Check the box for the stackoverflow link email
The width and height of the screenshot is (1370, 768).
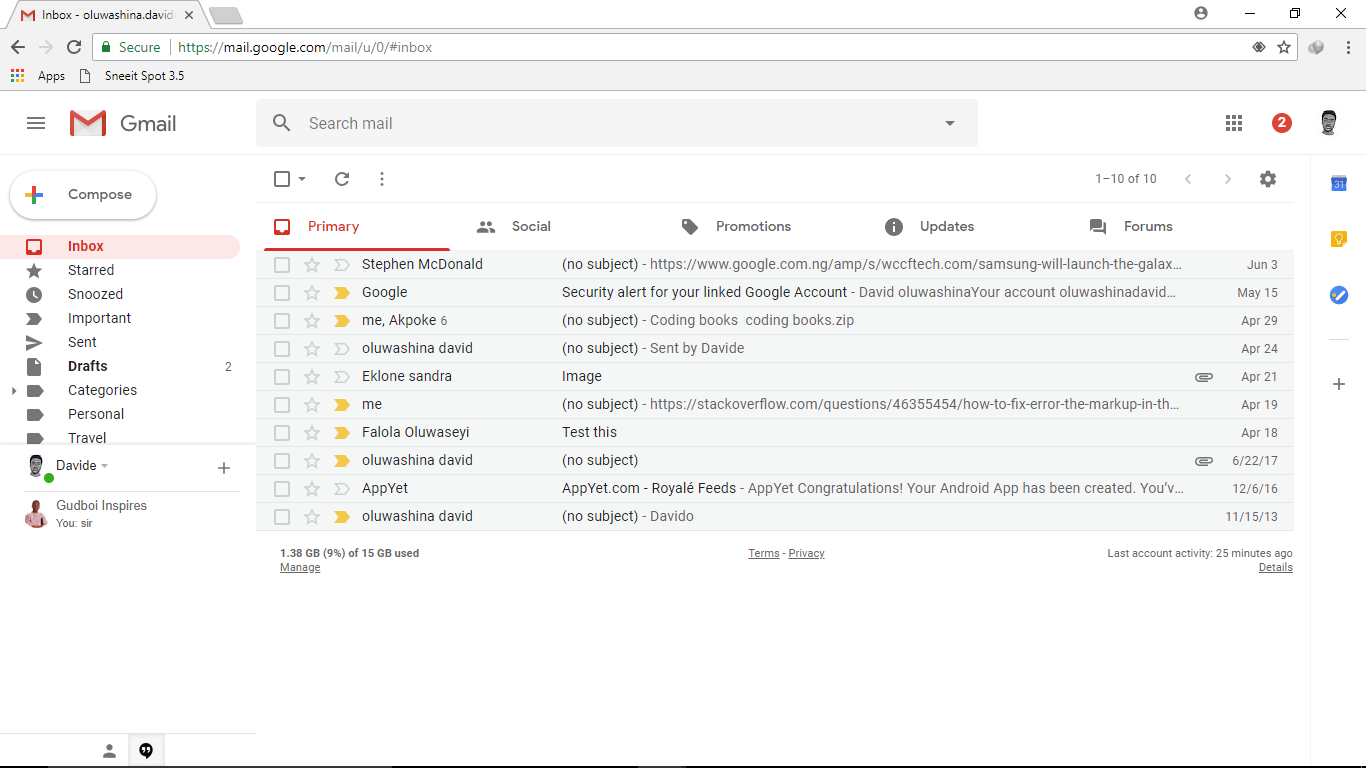click(x=282, y=405)
